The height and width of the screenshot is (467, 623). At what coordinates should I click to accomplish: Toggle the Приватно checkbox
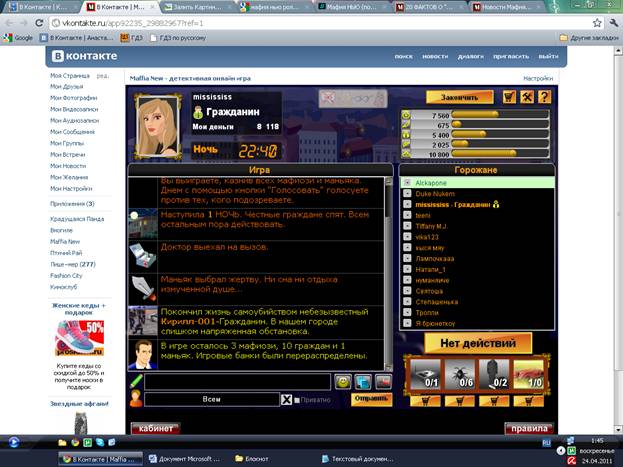click(297, 400)
